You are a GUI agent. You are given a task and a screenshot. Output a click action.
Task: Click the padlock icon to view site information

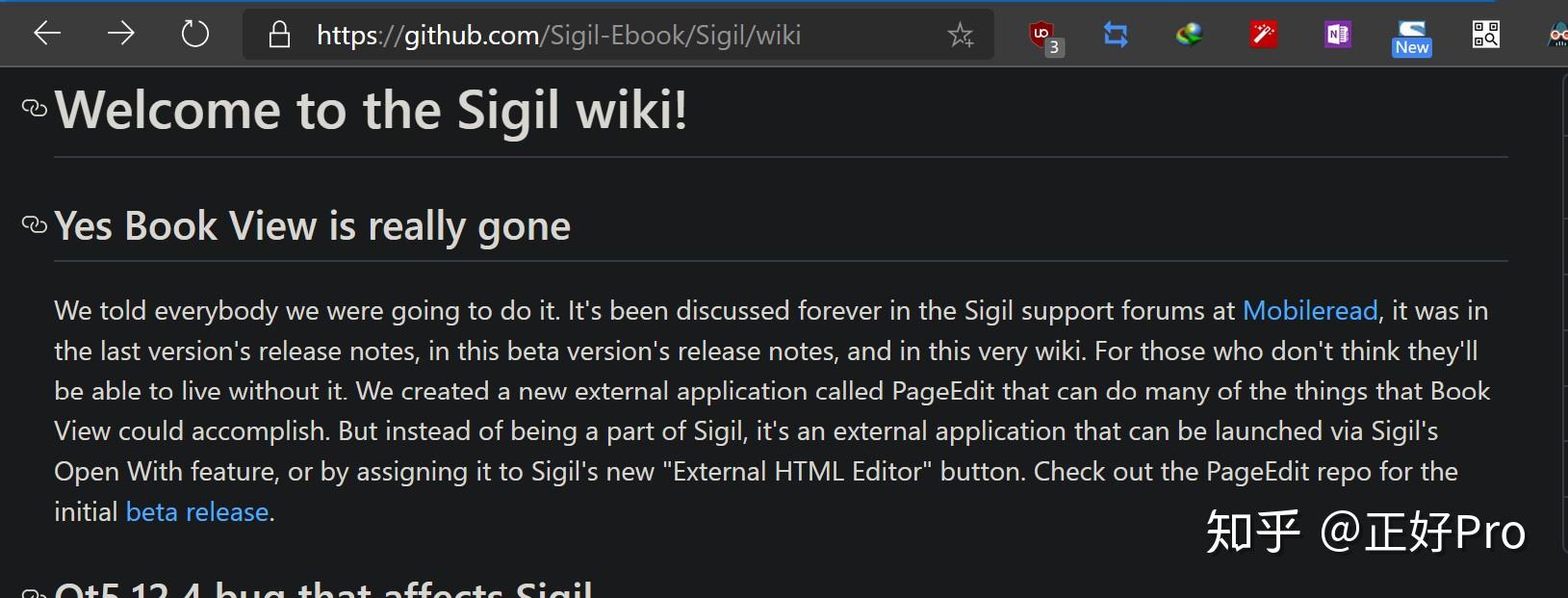pyautogui.click(x=278, y=36)
